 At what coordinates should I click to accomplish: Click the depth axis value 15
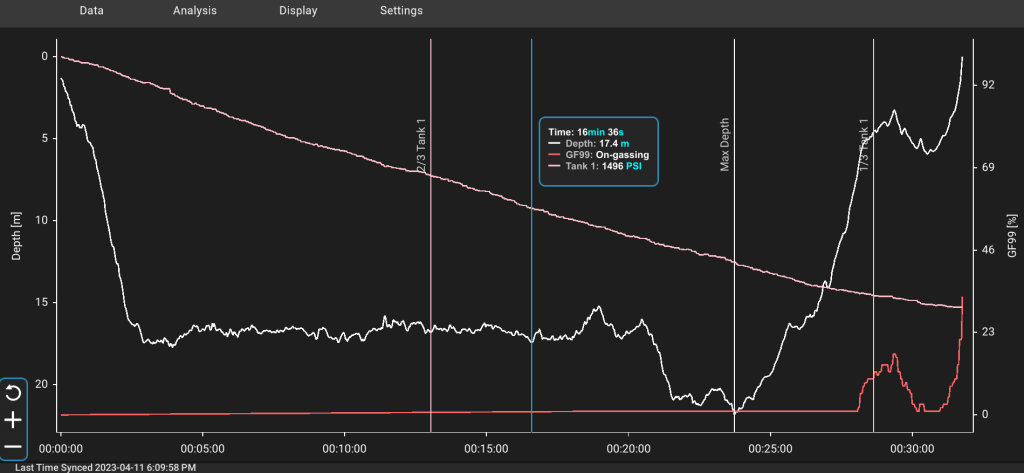[x=42, y=302]
